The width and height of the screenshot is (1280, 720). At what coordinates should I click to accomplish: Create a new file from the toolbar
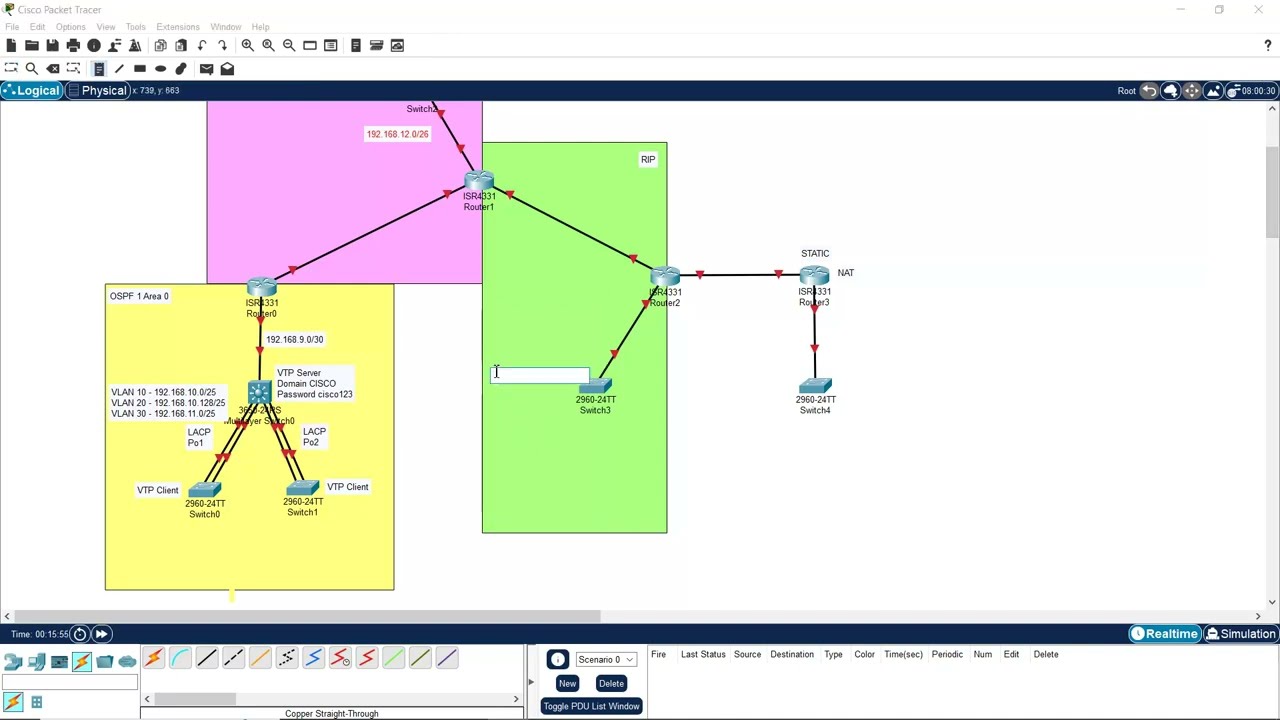11,45
